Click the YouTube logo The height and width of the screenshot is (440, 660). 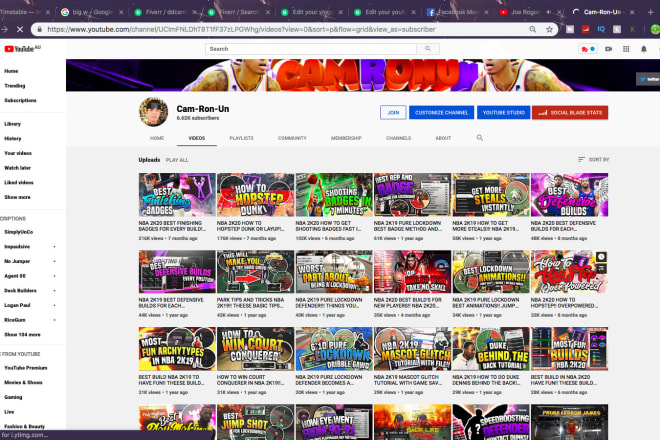click(x=22, y=49)
